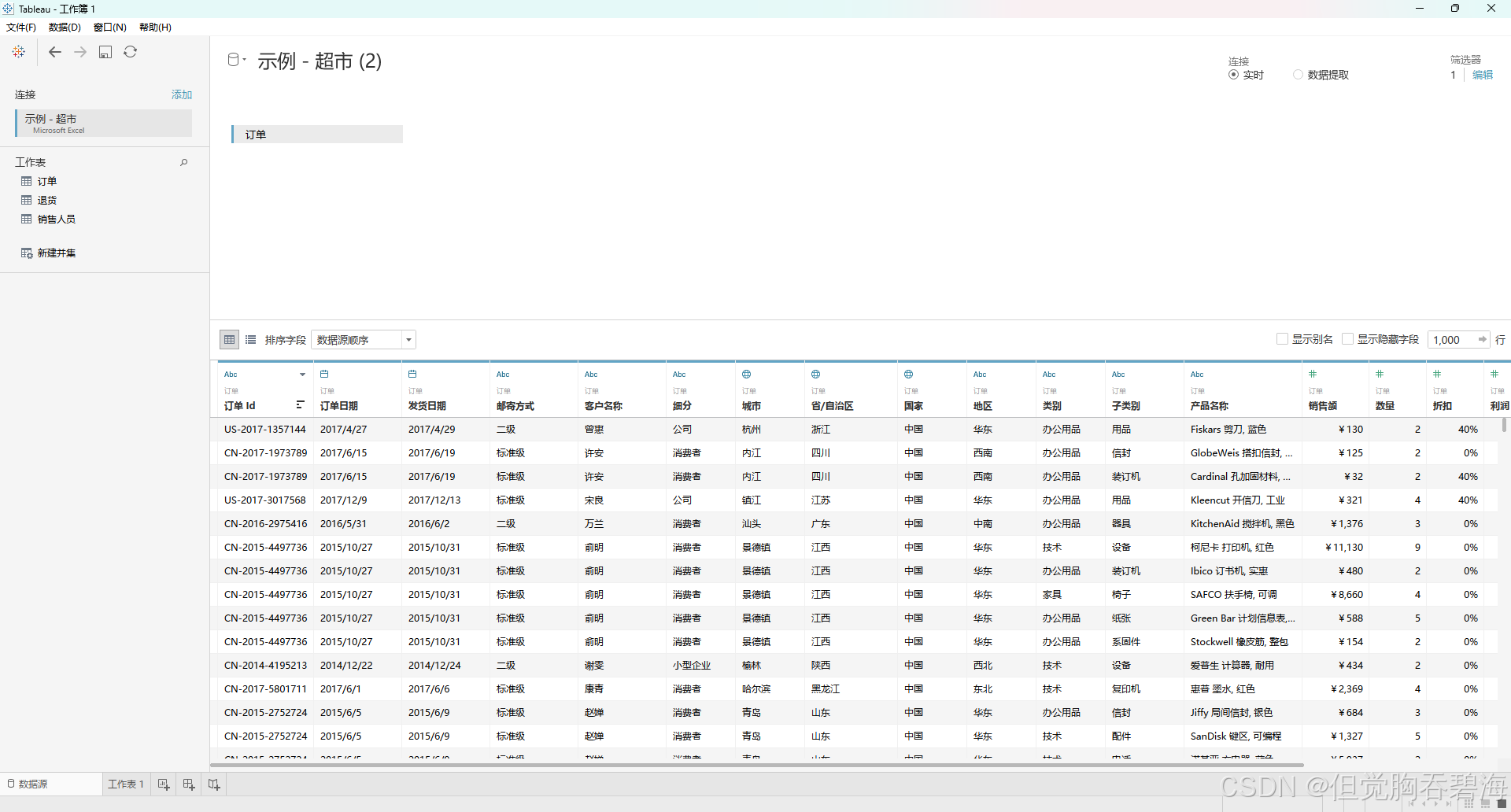Go forward with the right arrow

pyautogui.click(x=80, y=52)
